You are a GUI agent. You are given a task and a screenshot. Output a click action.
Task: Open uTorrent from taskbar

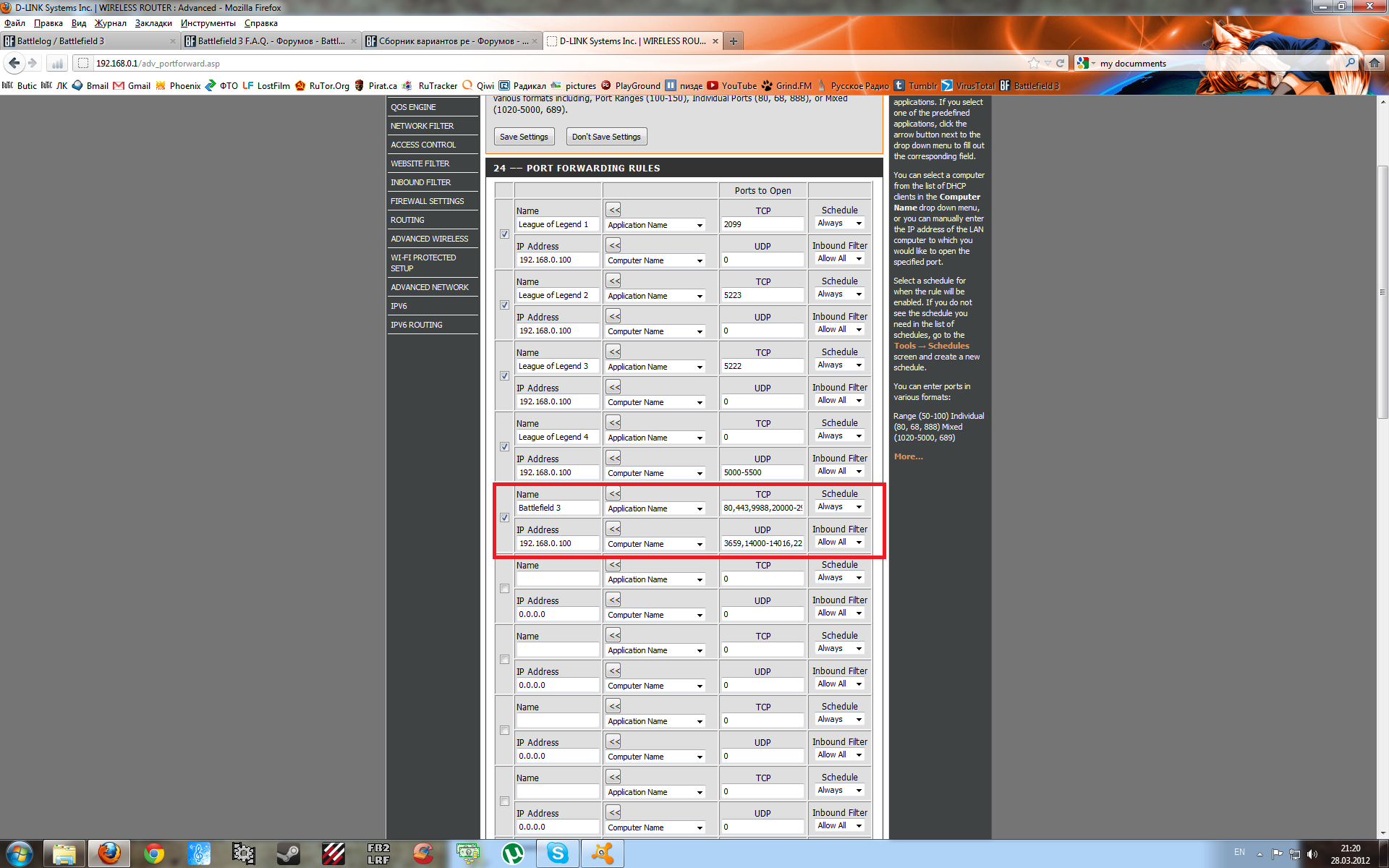[x=513, y=854]
